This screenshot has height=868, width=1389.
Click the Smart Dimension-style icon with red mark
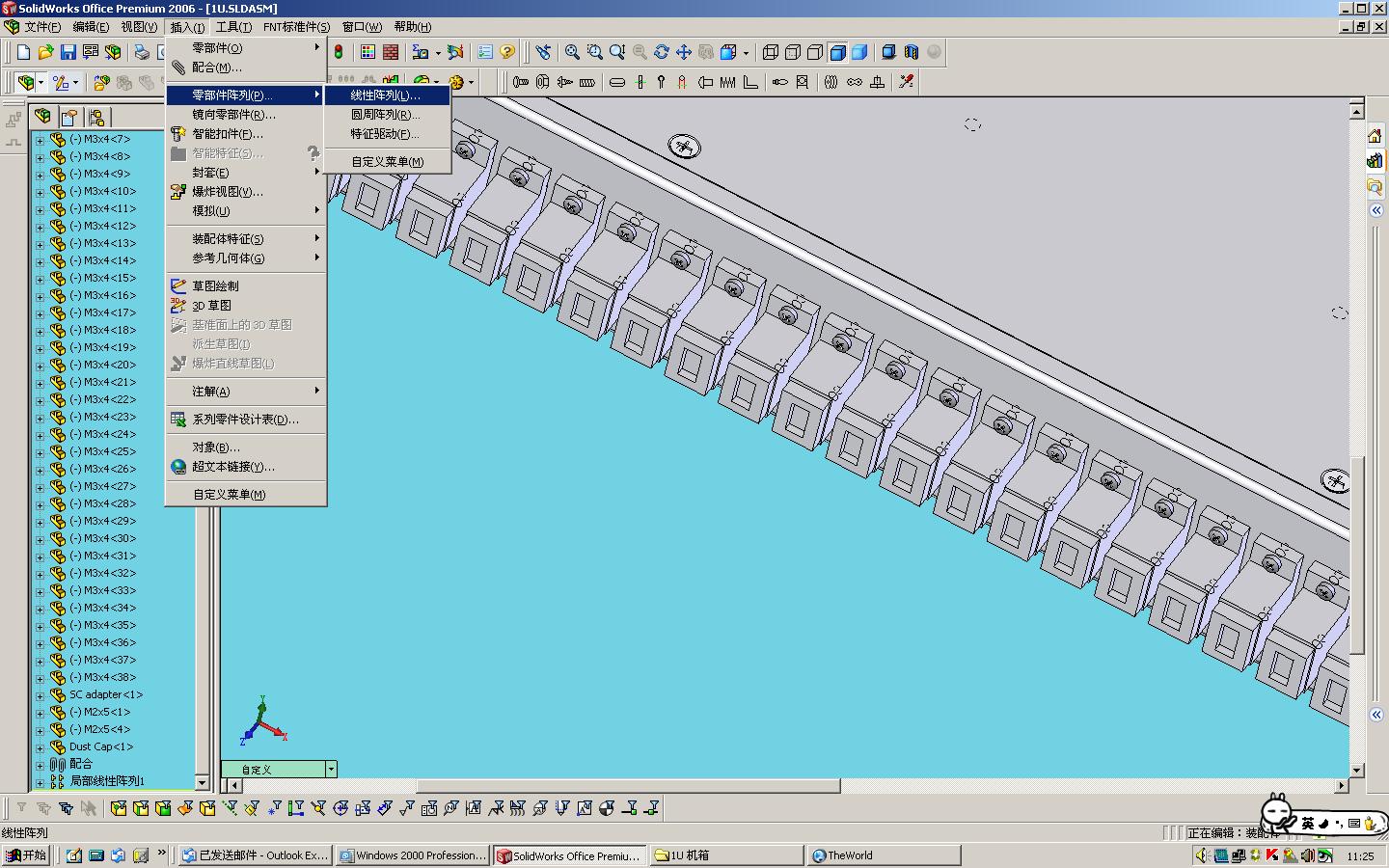click(907, 82)
